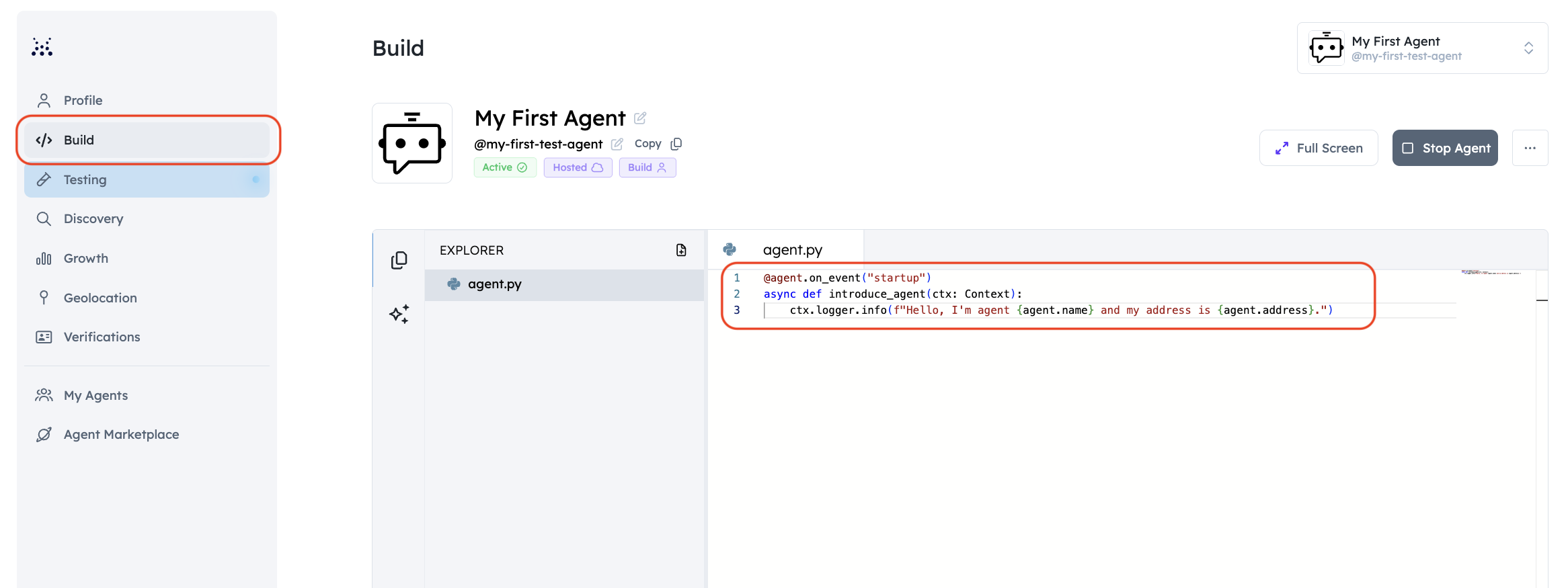Go to the Build section
The height and width of the screenshot is (588, 1568).
147,140
